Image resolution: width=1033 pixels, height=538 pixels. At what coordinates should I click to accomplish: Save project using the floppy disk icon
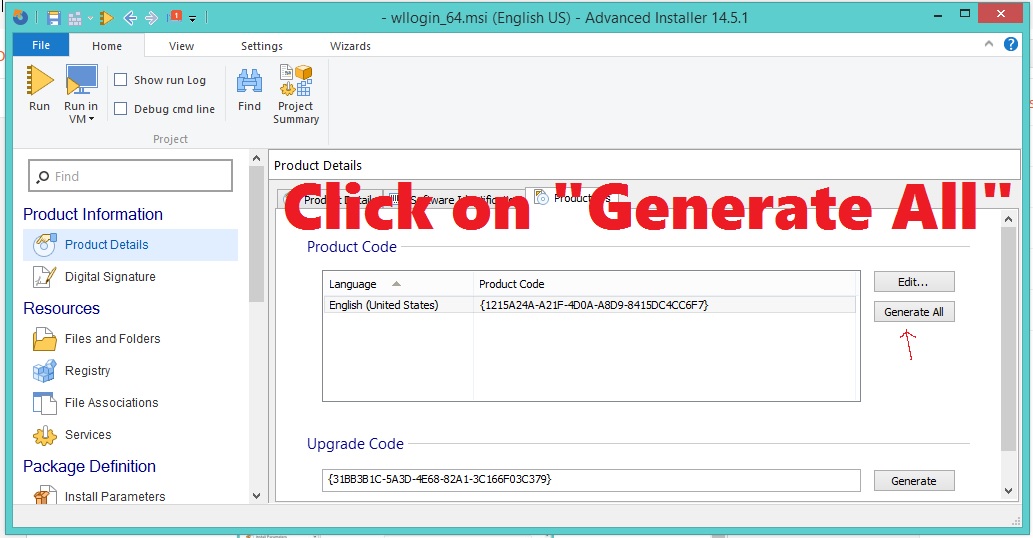click(53, 18)
